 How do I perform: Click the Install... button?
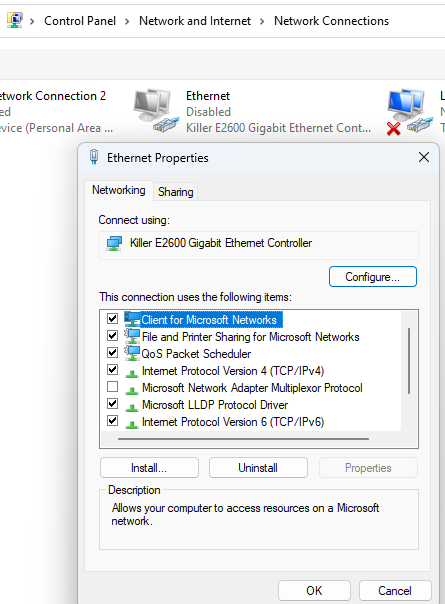point(149,468)
